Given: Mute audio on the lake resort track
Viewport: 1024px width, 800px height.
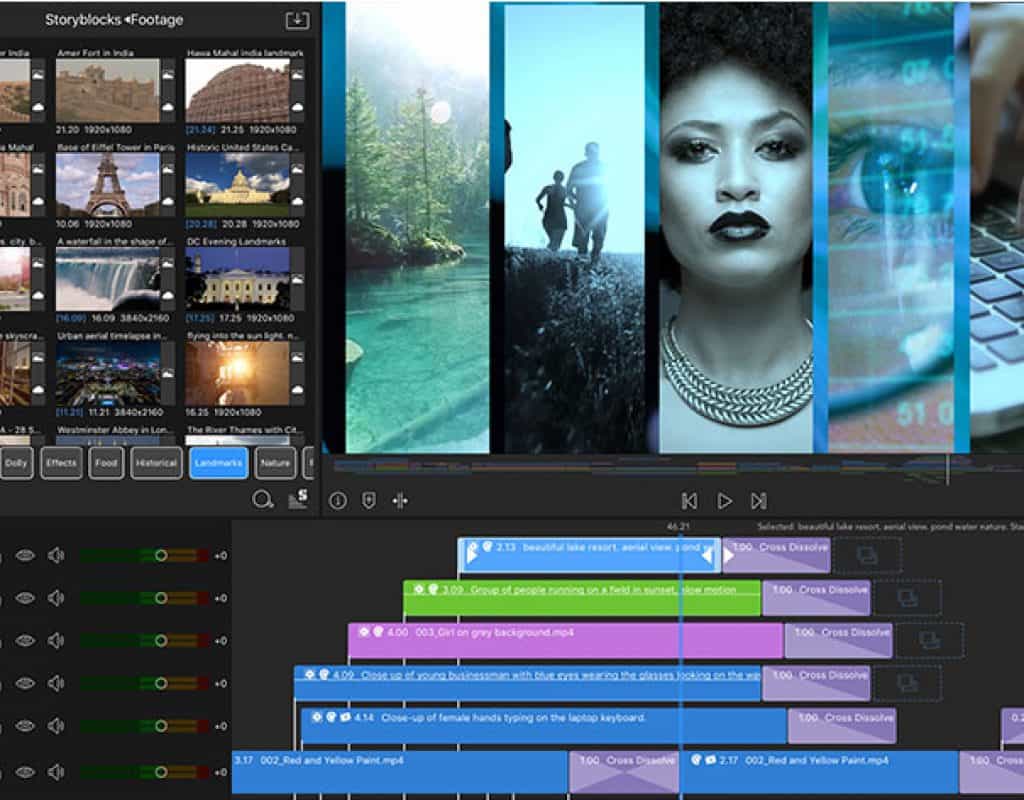Looking at the screenshot, I should (x=56, y=556).
